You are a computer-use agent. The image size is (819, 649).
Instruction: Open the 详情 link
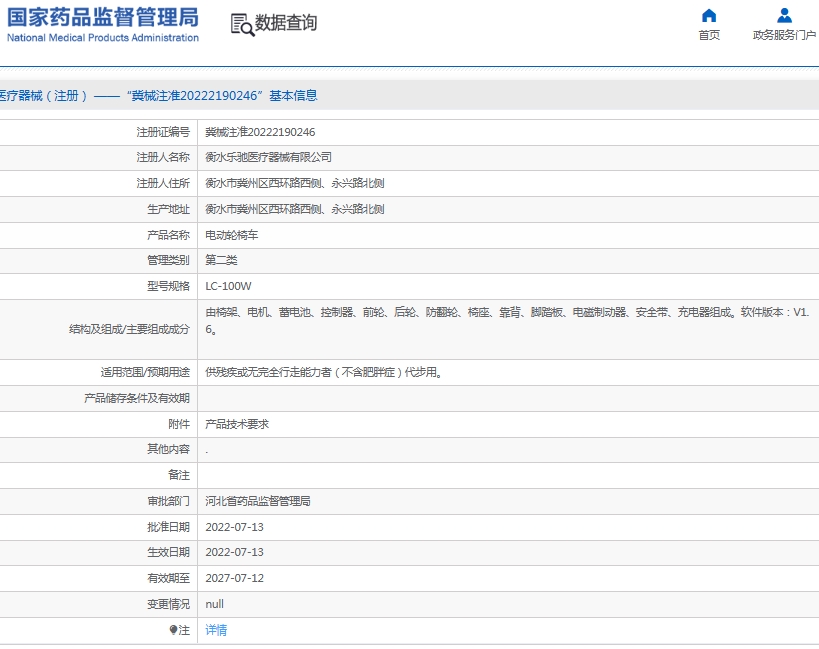tap(216, 630)
